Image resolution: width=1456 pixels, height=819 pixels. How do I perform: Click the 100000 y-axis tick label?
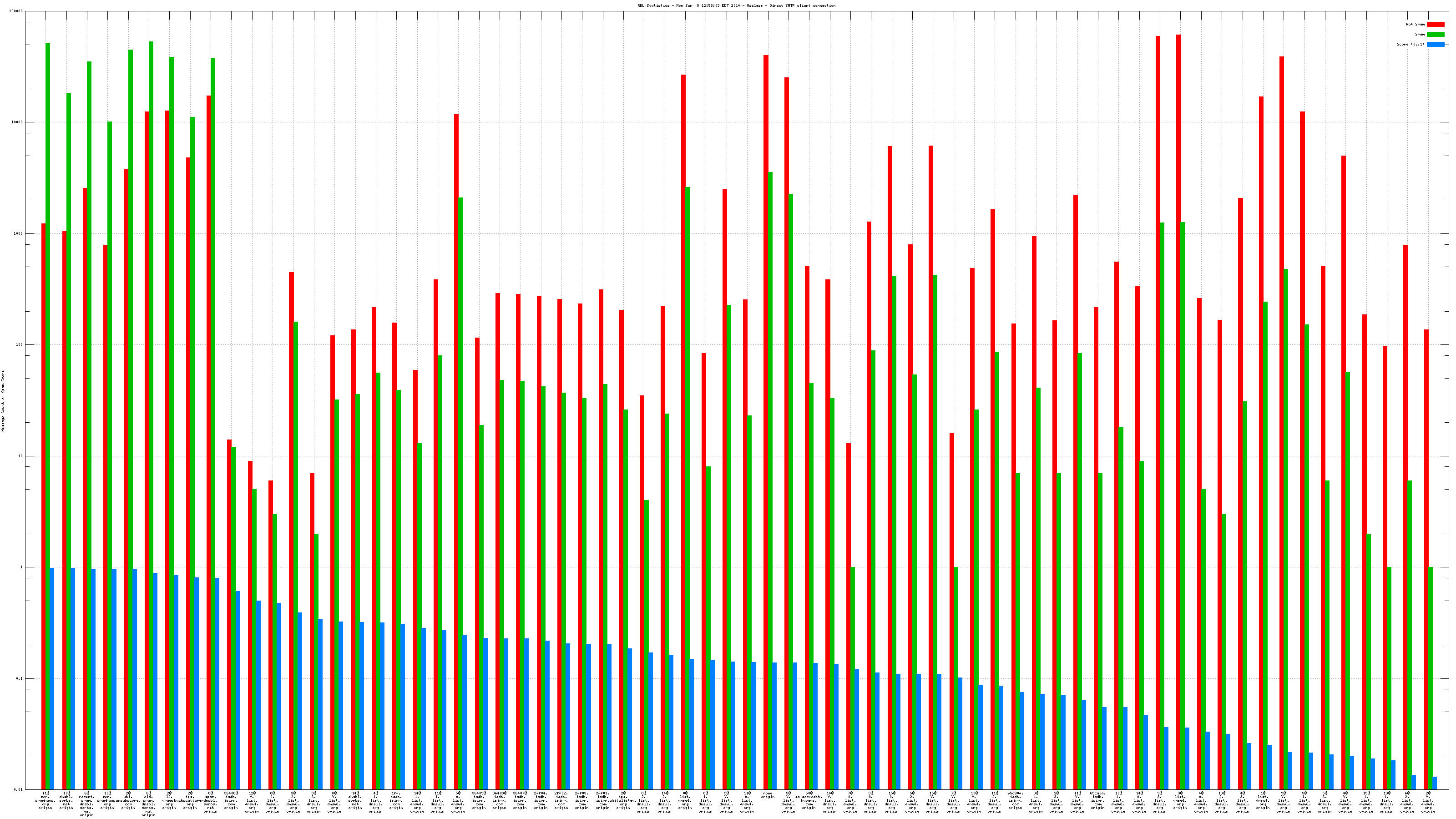(16, 11)
